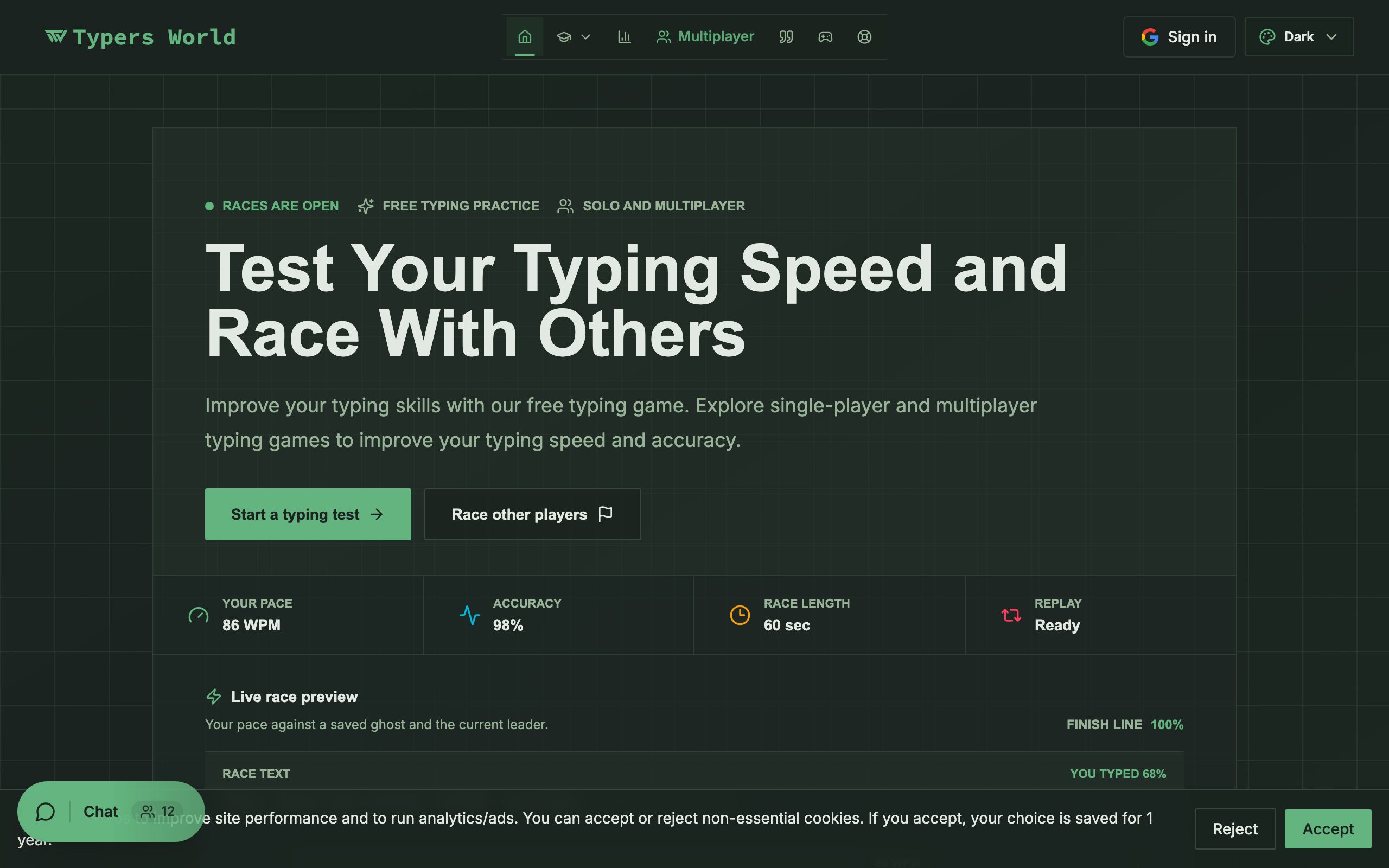Screen dimensions: 1389x868
Task: Go to the Multiplayer nav item
Action: tap(705, 37)
